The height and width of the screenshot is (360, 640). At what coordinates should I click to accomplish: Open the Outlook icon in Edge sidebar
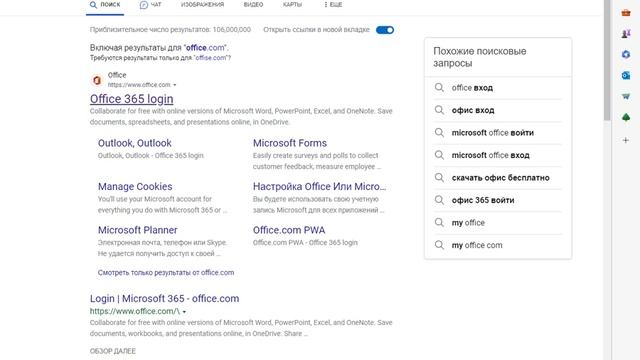(x=626, y=76)
